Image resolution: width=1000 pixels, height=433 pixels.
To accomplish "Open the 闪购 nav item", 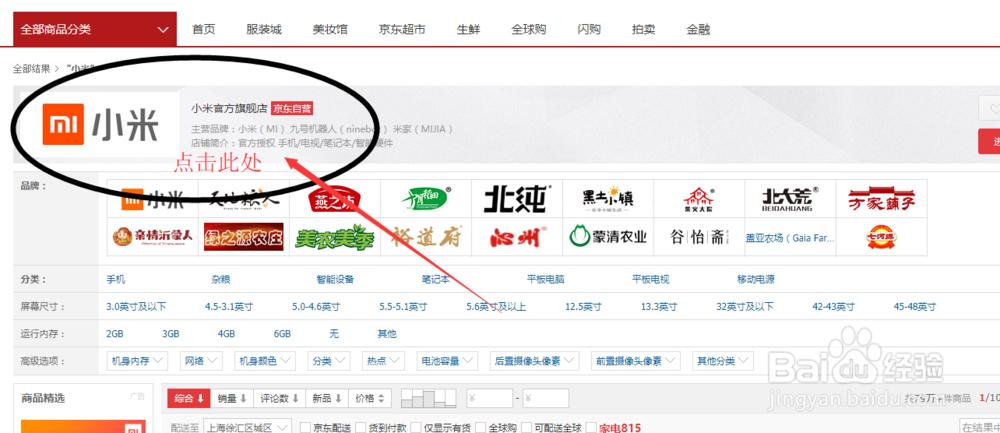I will click(x=589, y=29).
